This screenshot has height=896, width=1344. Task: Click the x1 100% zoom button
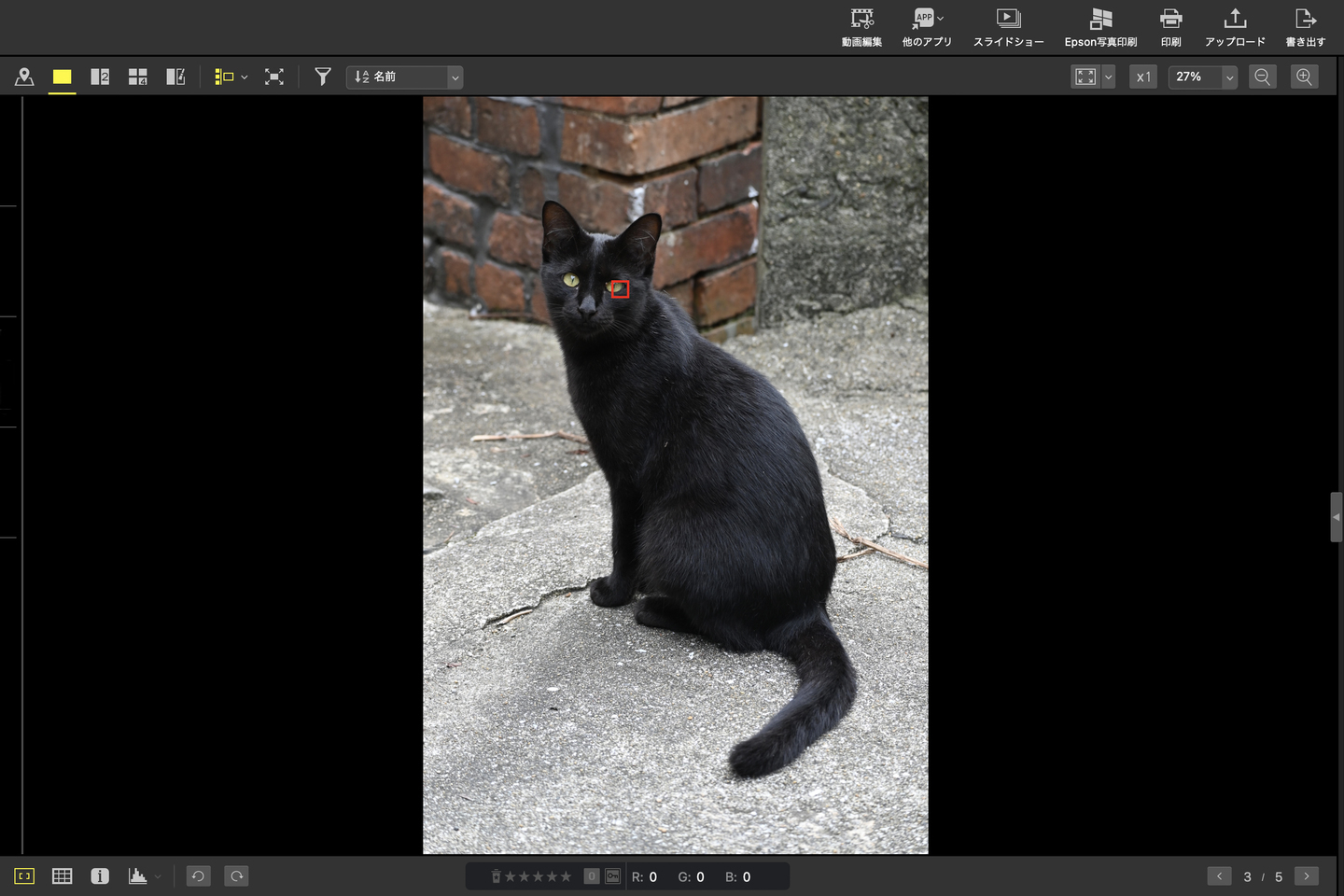pos(1143,77)
